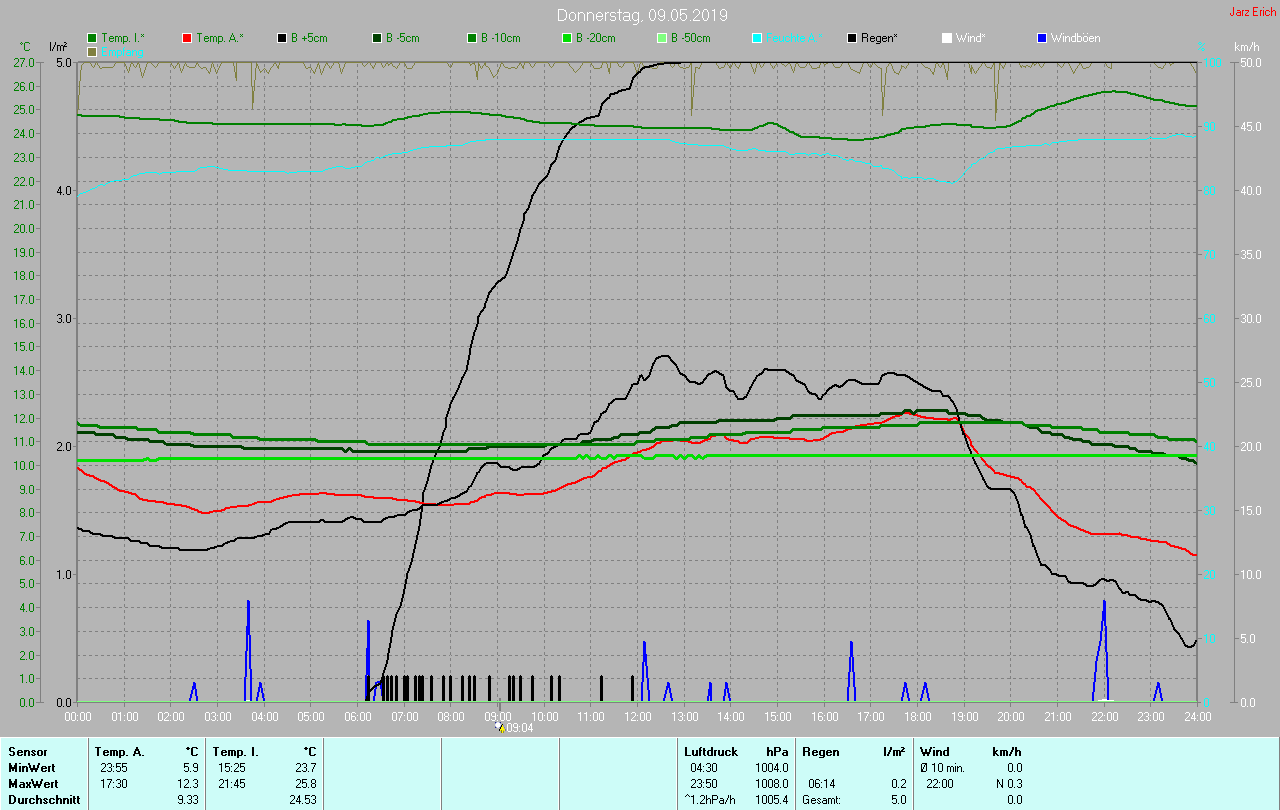The width and height of the screenshot is (1280, 810).
Task: Click the red Jarz Erich text
Action: (1252, 12)
